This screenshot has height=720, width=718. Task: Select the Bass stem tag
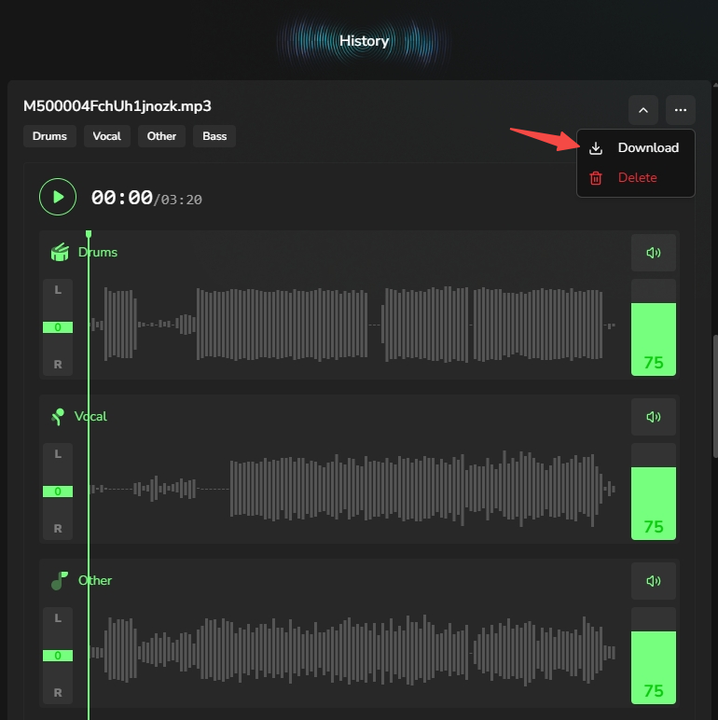(x=214, y=136)
